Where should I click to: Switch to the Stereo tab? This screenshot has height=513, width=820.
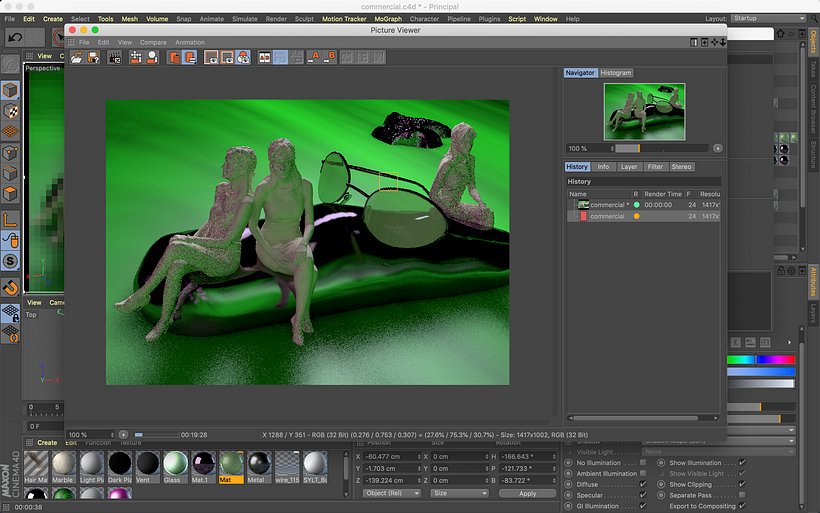tap(681, 167)
